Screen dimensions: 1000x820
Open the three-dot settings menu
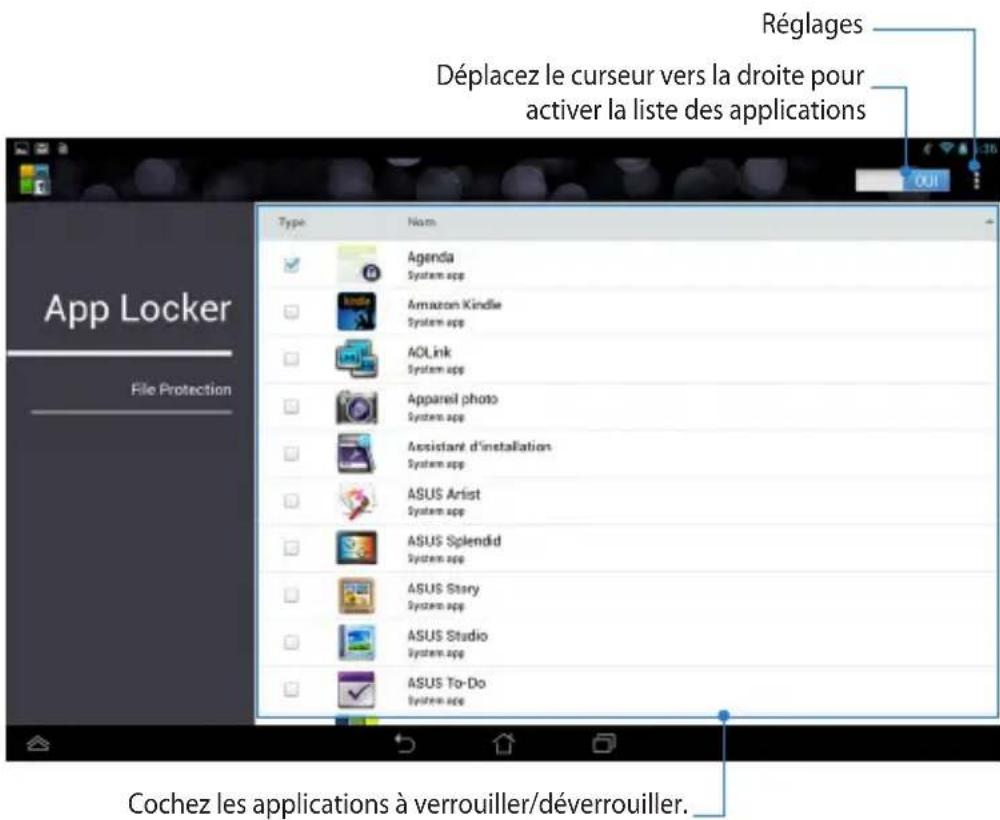click(976, 179)
